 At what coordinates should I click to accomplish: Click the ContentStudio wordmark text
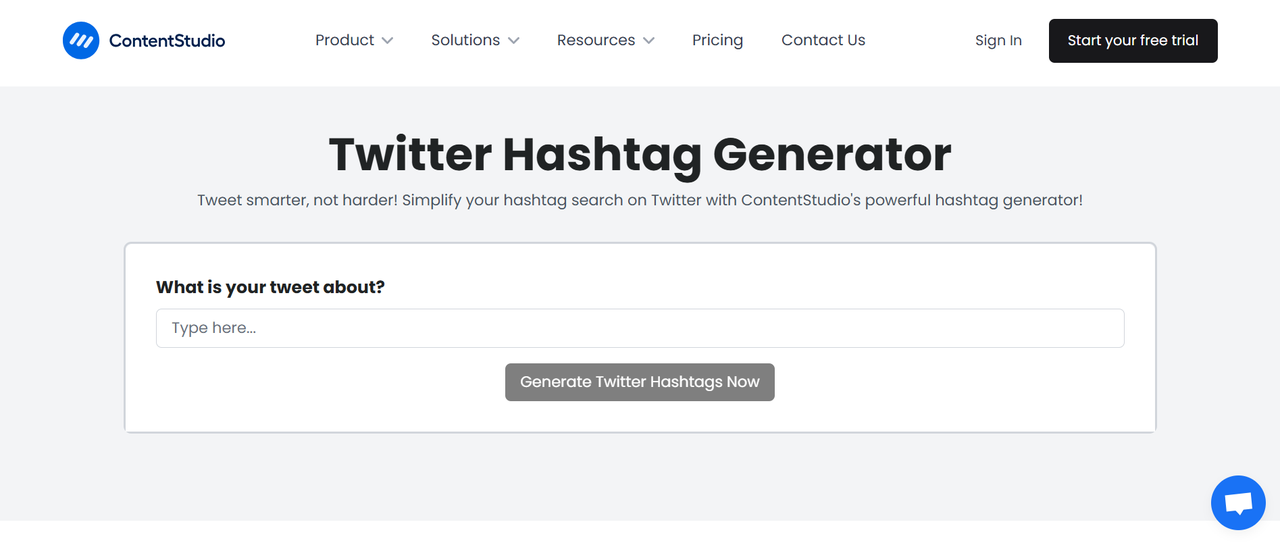pos(167,41)
